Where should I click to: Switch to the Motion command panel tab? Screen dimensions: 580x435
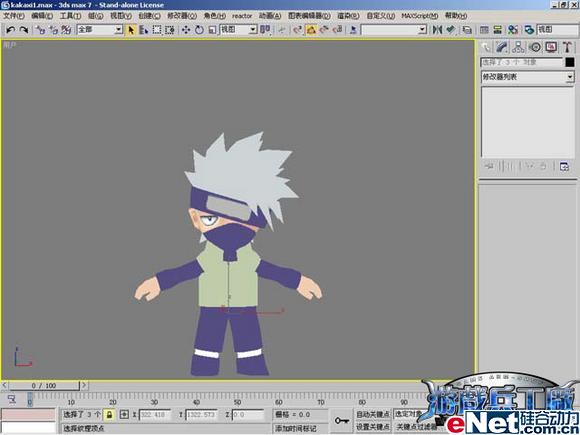click(535, 47)
